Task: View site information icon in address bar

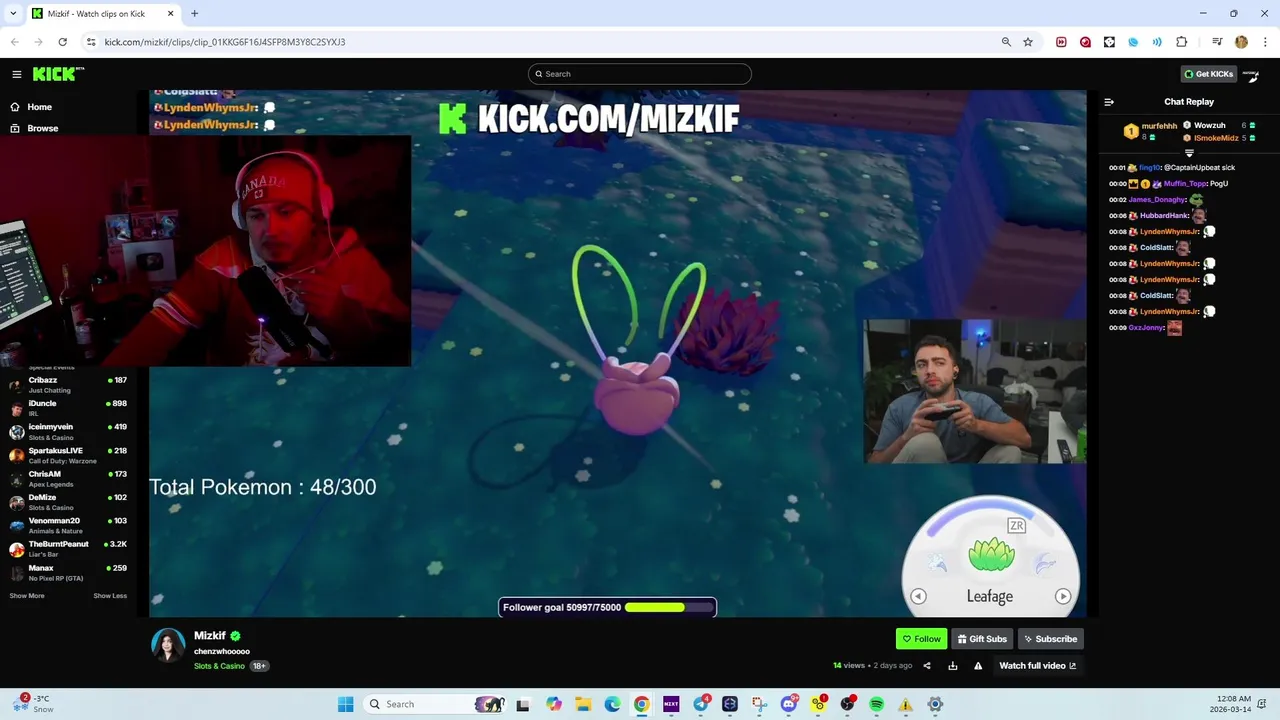Action: 91,42
